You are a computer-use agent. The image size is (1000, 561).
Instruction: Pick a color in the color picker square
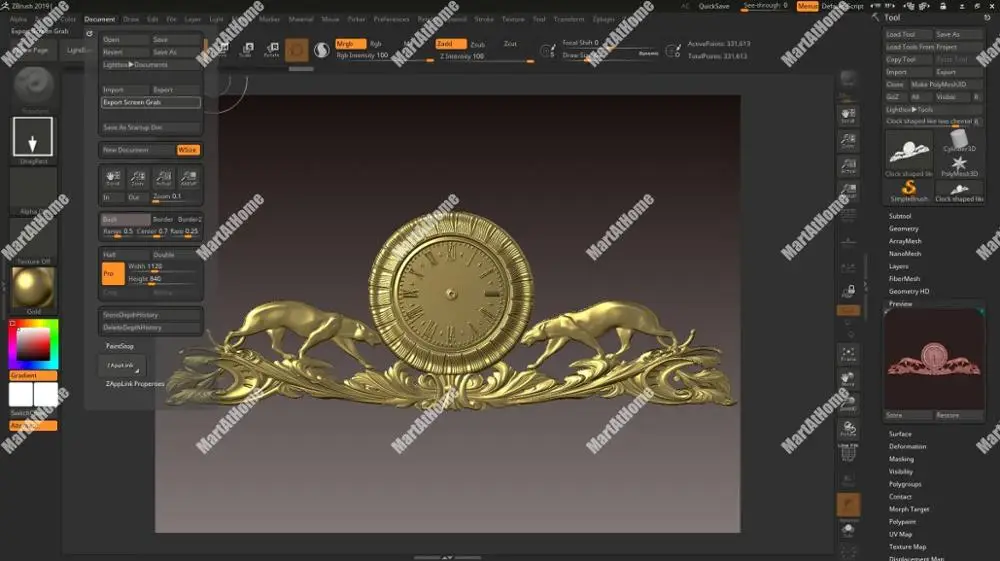coord(33,345)
